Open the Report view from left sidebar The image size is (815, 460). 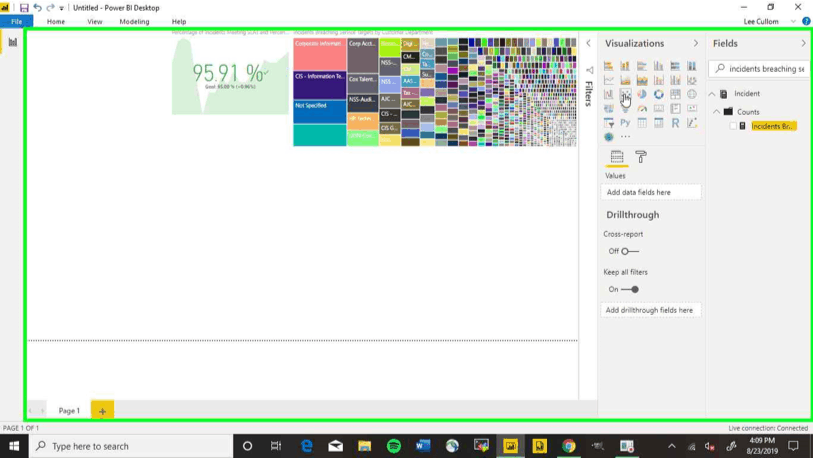(12, 42)
